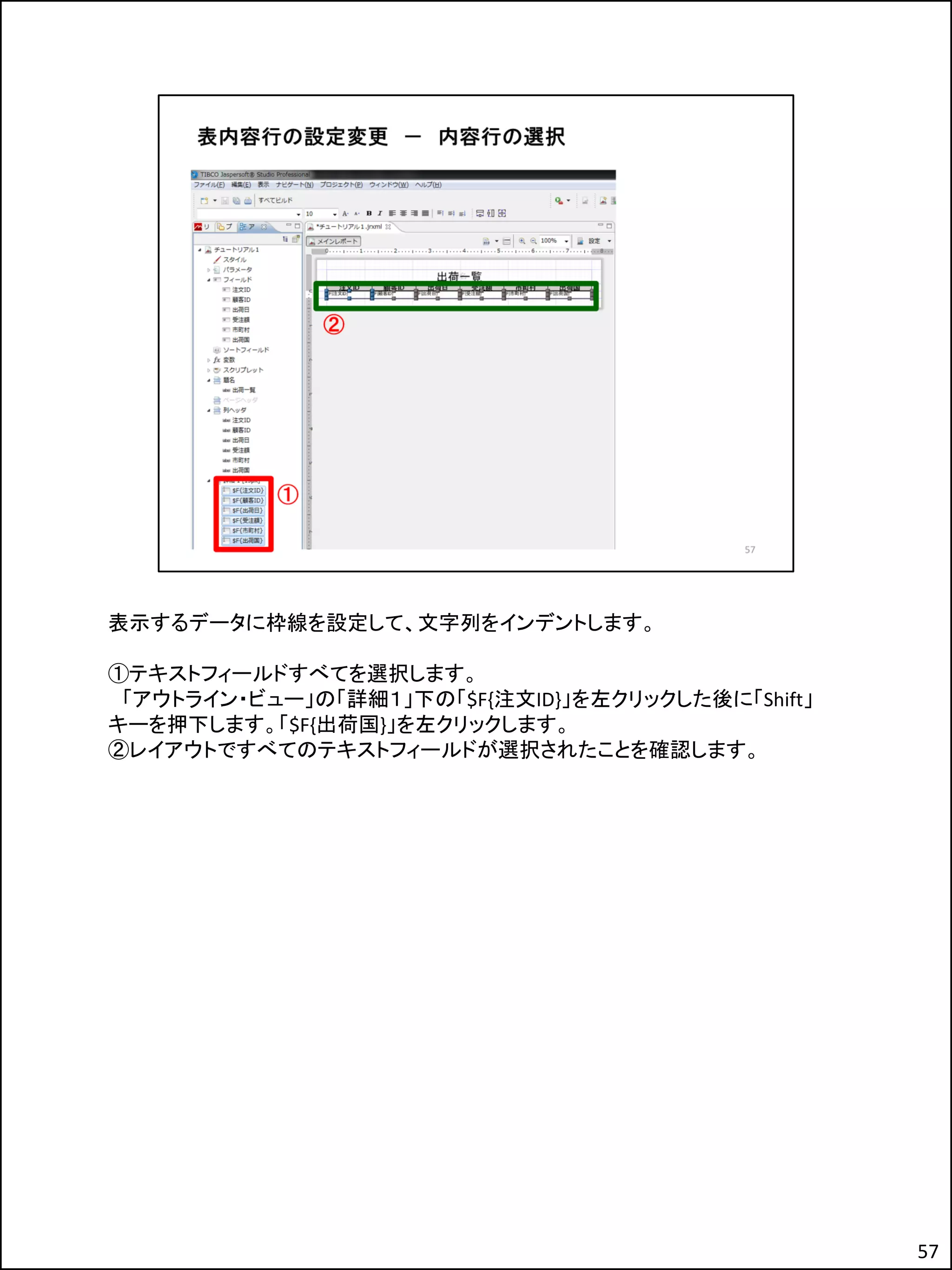Open the ウィンドウ(W) menu
Screen dimensions: 952x1270
(x=389, y=185)
